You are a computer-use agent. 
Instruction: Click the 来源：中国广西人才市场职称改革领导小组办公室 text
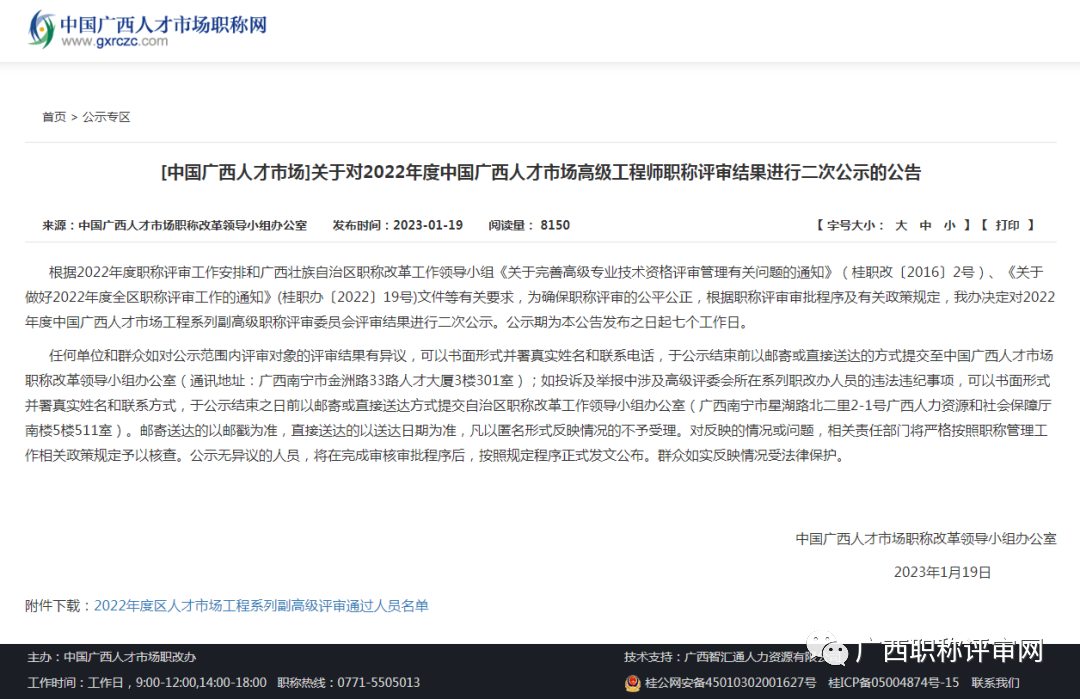[174, 225]
